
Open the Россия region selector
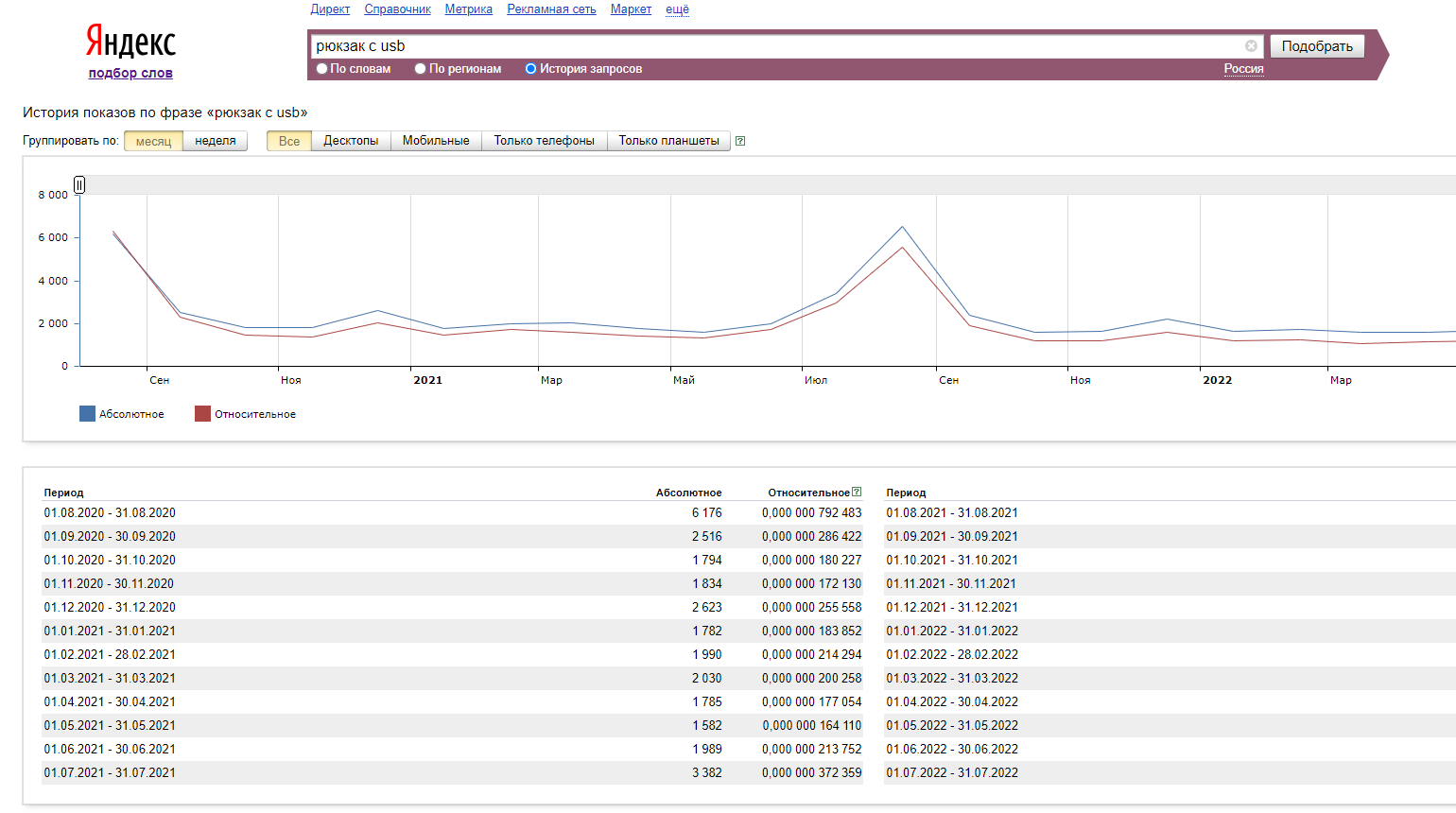(x=1243, y=69)
